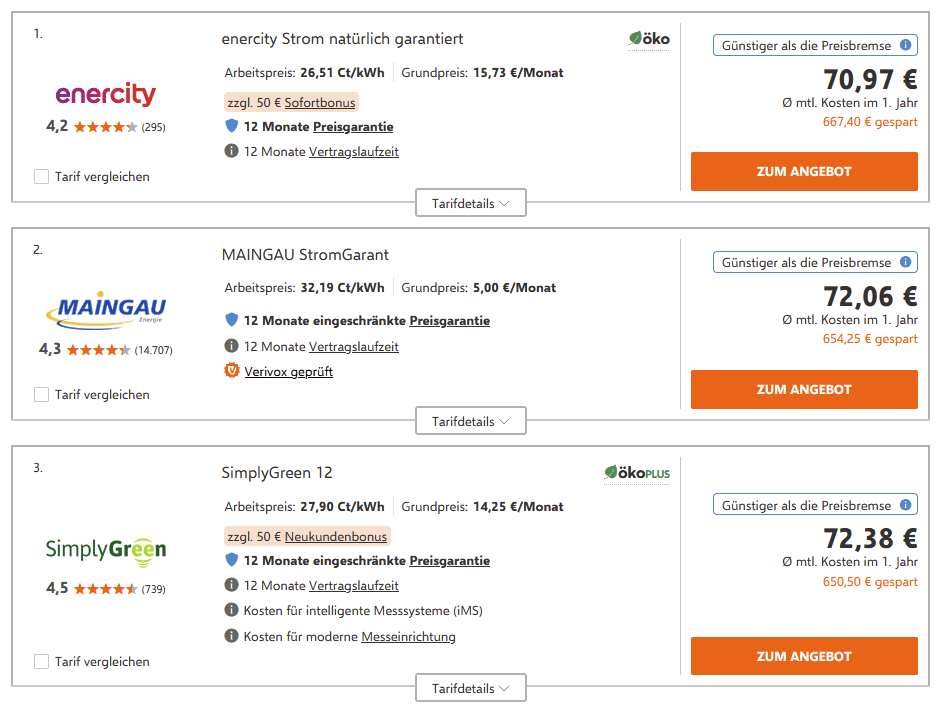This screenshot has width=942, height=706.
Task: Tick Tarif vergleichen for enercity
Action: click(41, 177)
